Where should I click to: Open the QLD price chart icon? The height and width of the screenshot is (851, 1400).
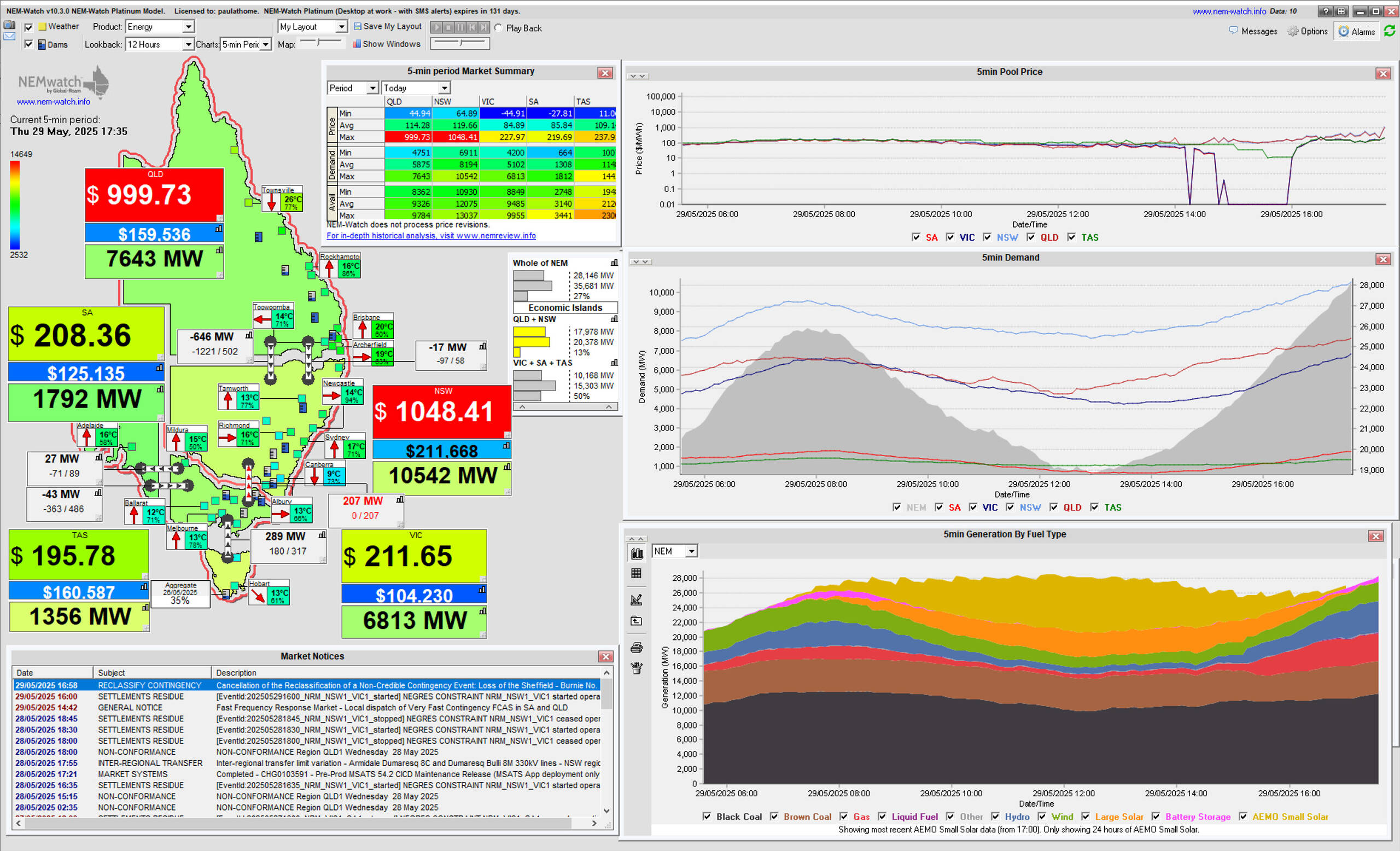click(219, 229)
